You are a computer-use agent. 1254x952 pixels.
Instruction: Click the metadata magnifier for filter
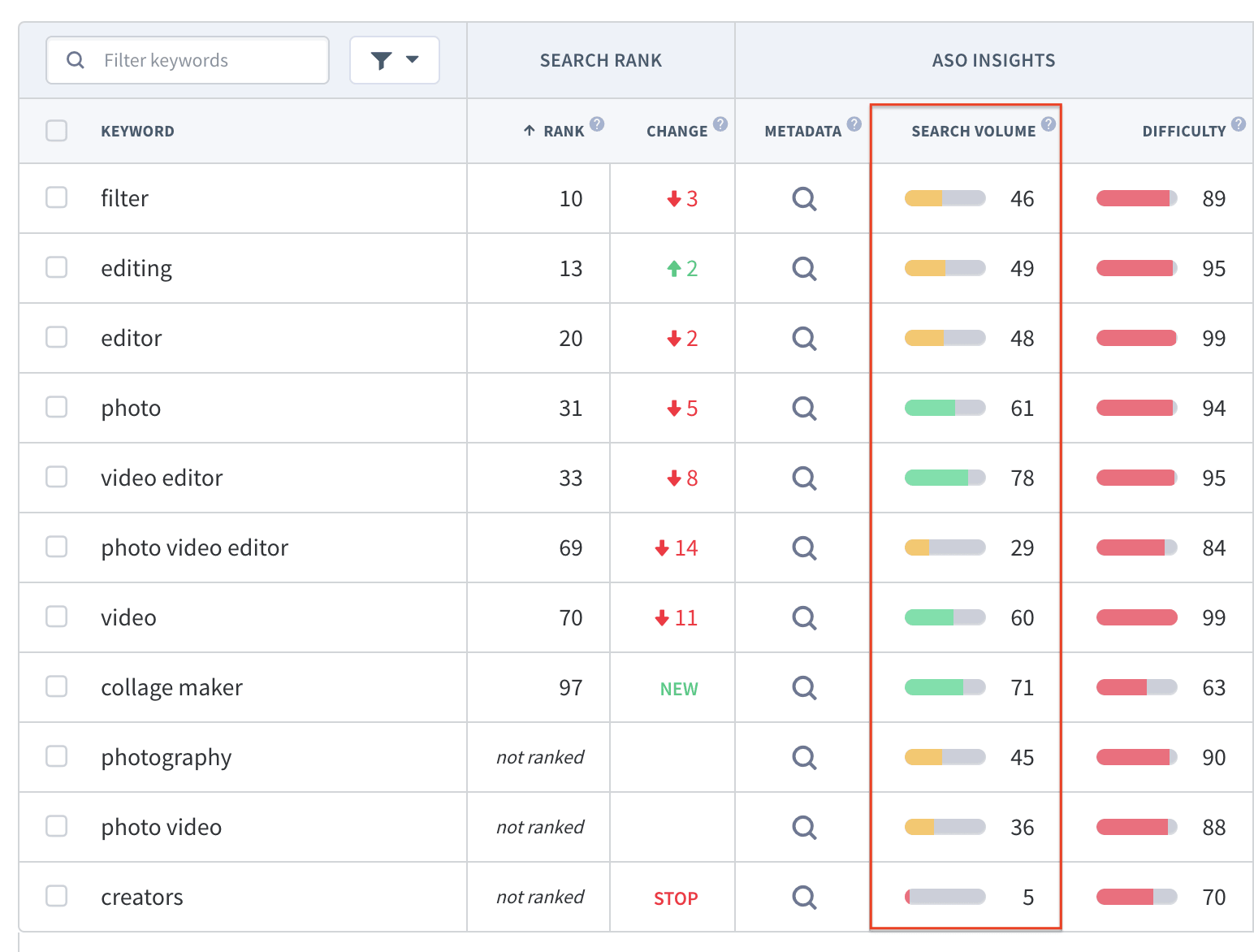coord(804,198)
